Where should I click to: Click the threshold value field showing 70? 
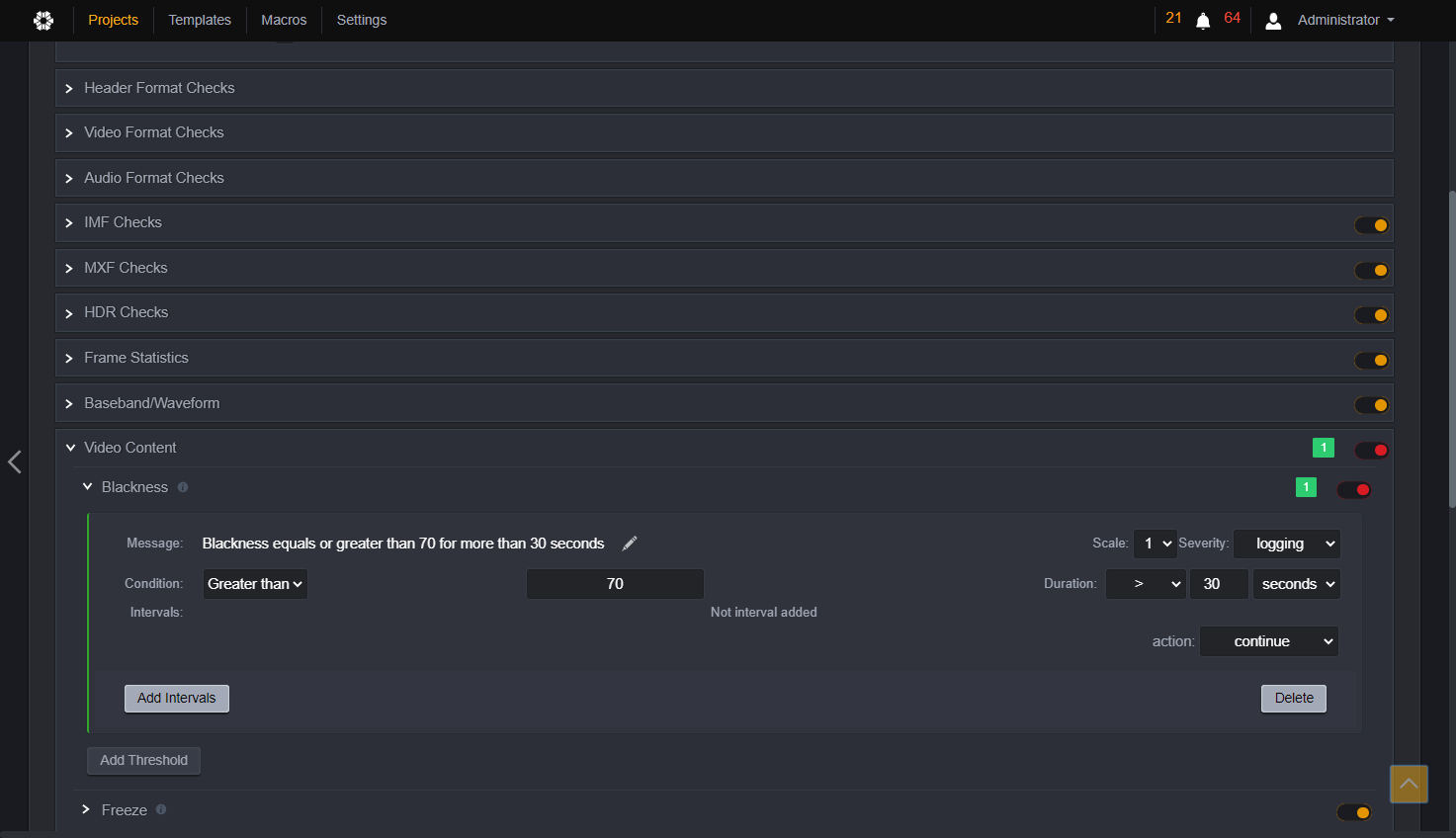click(615, 584)
